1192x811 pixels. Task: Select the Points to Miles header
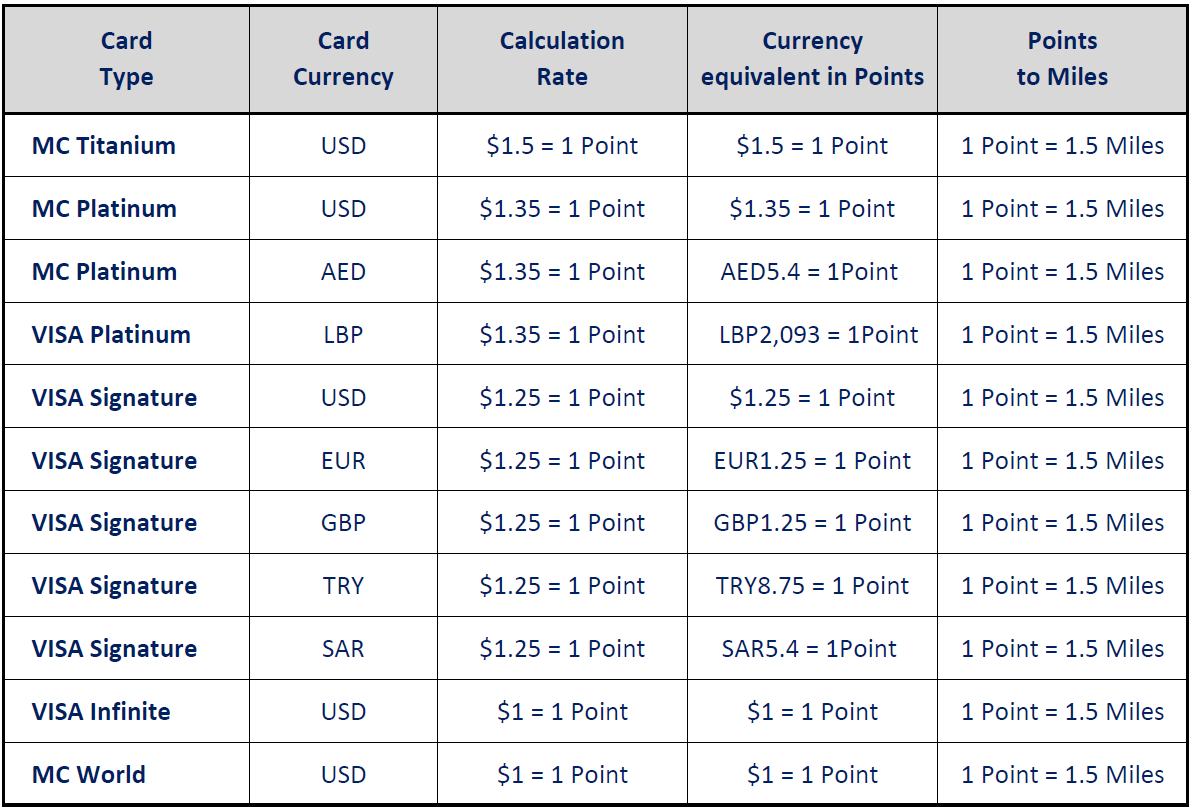click(1062, 59)
